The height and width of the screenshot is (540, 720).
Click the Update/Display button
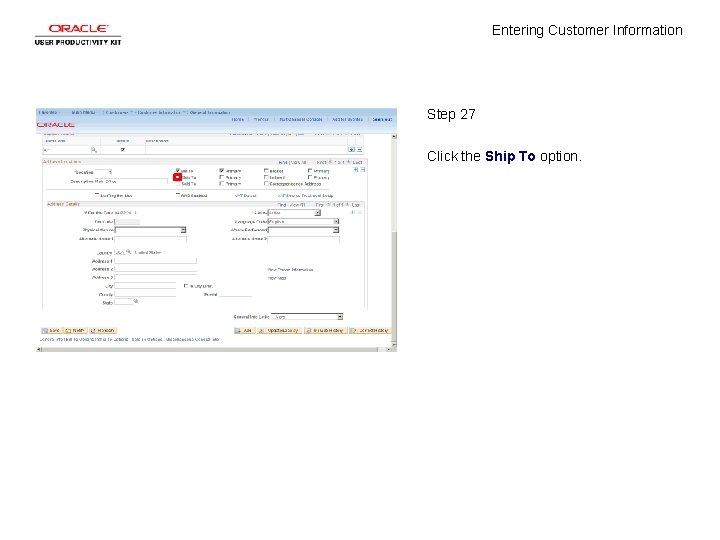pos(279,331)
